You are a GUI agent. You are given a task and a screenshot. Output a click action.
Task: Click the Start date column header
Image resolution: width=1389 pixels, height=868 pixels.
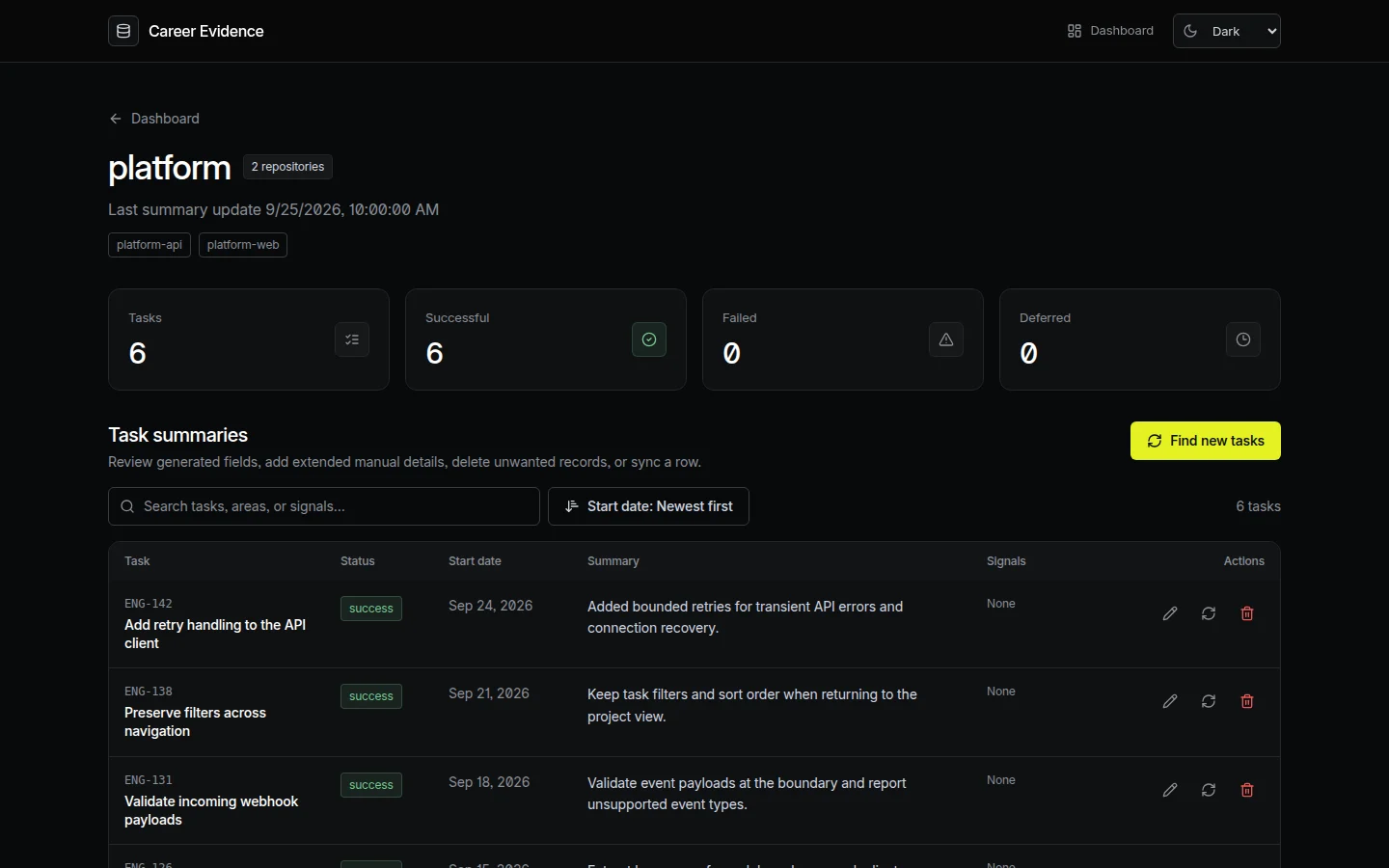(475, 561)
